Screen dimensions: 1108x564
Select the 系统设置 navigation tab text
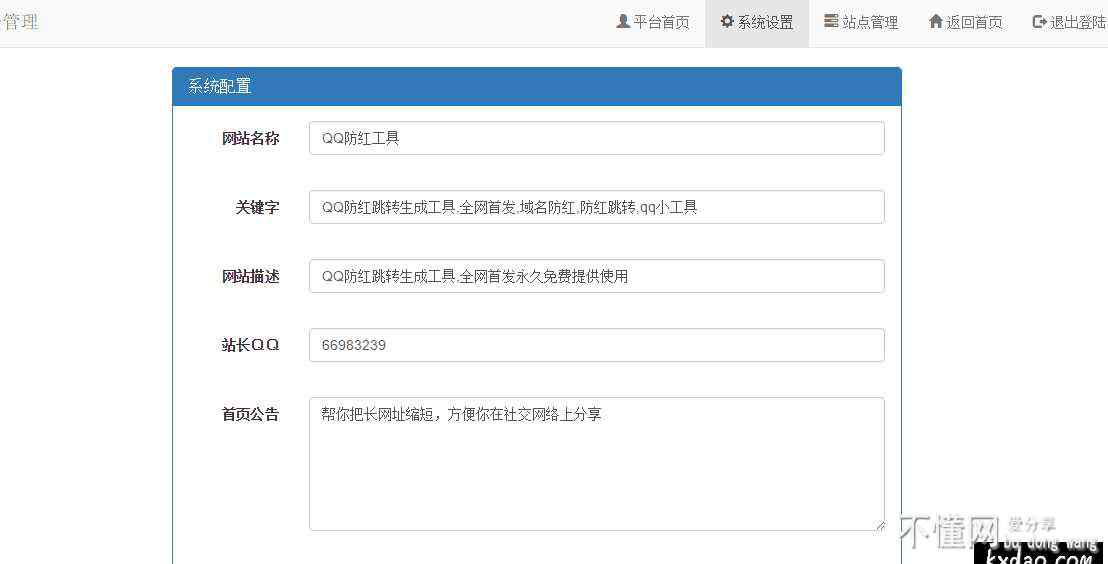pyautogui.click(x=766, y=22)
